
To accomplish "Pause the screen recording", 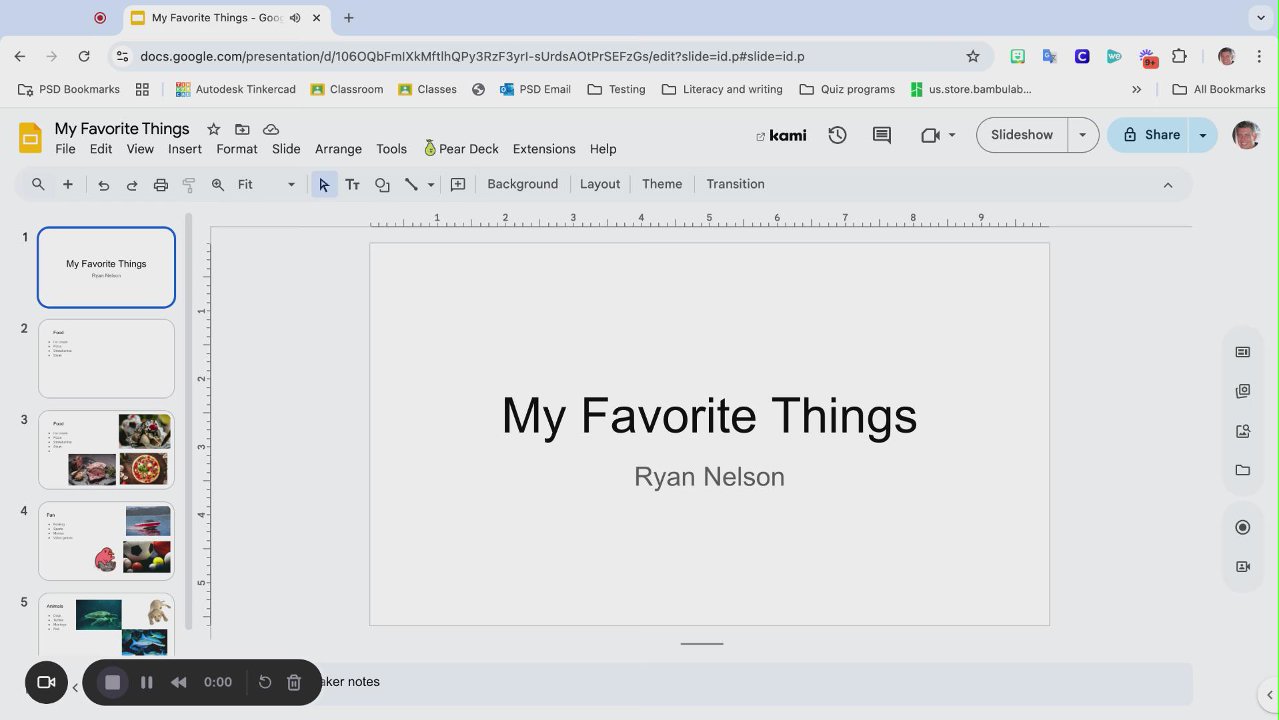I will (x=147, y=682).
